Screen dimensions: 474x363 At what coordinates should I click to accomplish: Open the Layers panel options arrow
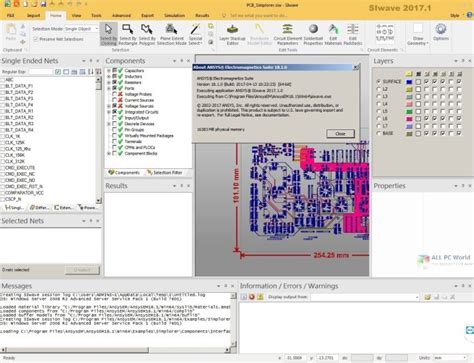[456, 61]
